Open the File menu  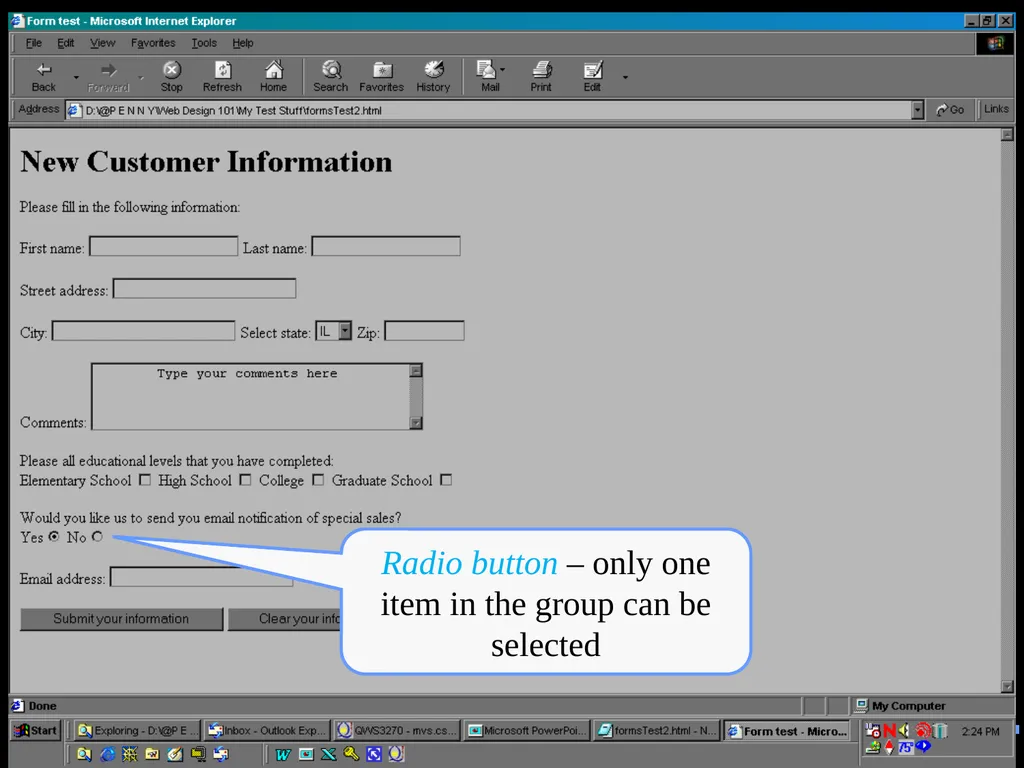point(33,43)
